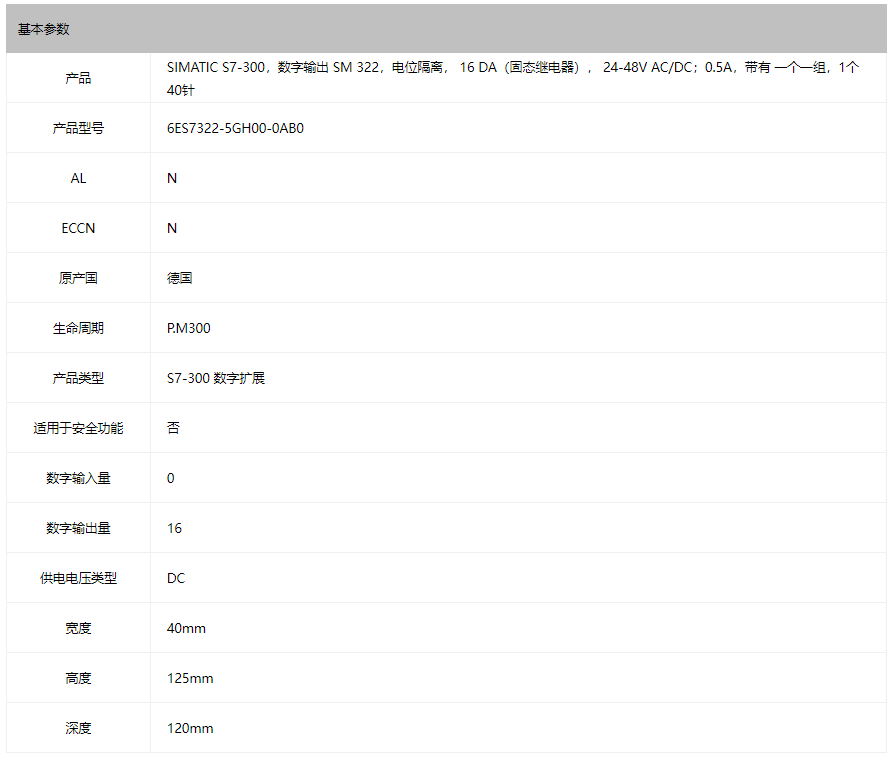Image resolution: width=895 pixels, height=763 pixels.
Task: Click the 基本参数 section header
Action: point(446,29)
